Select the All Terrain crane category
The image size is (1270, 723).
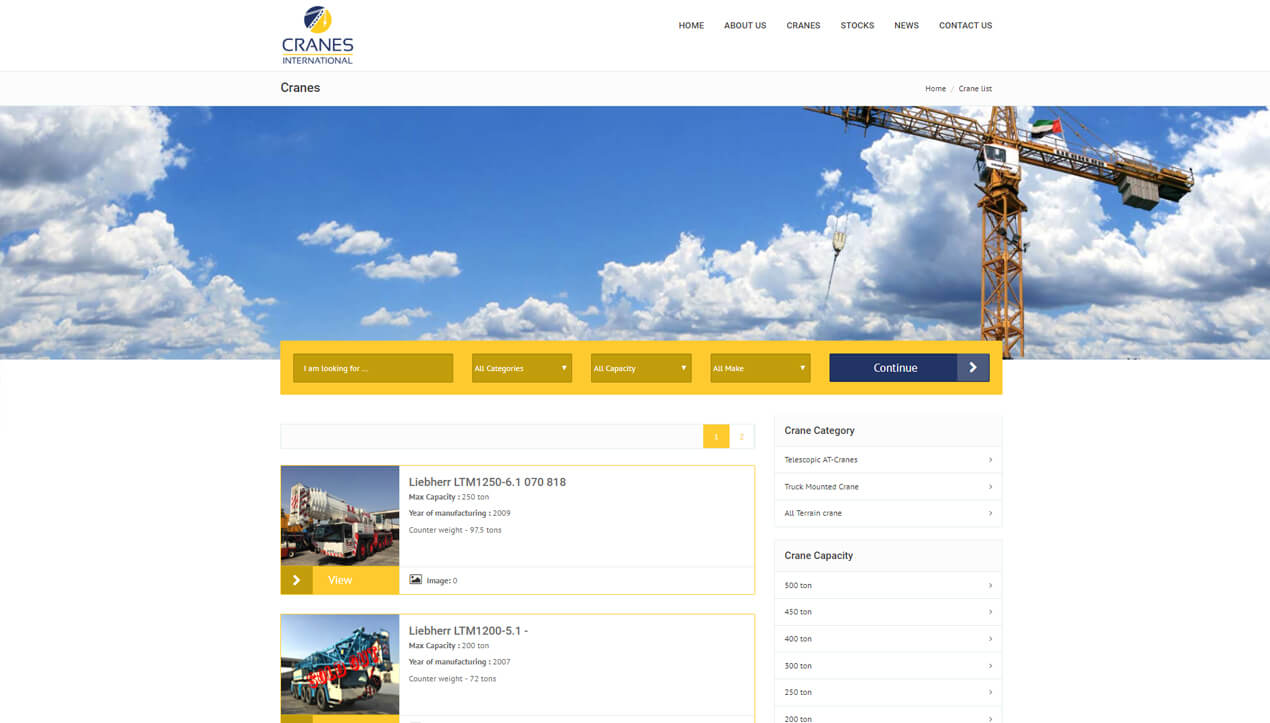click(888, 513)
